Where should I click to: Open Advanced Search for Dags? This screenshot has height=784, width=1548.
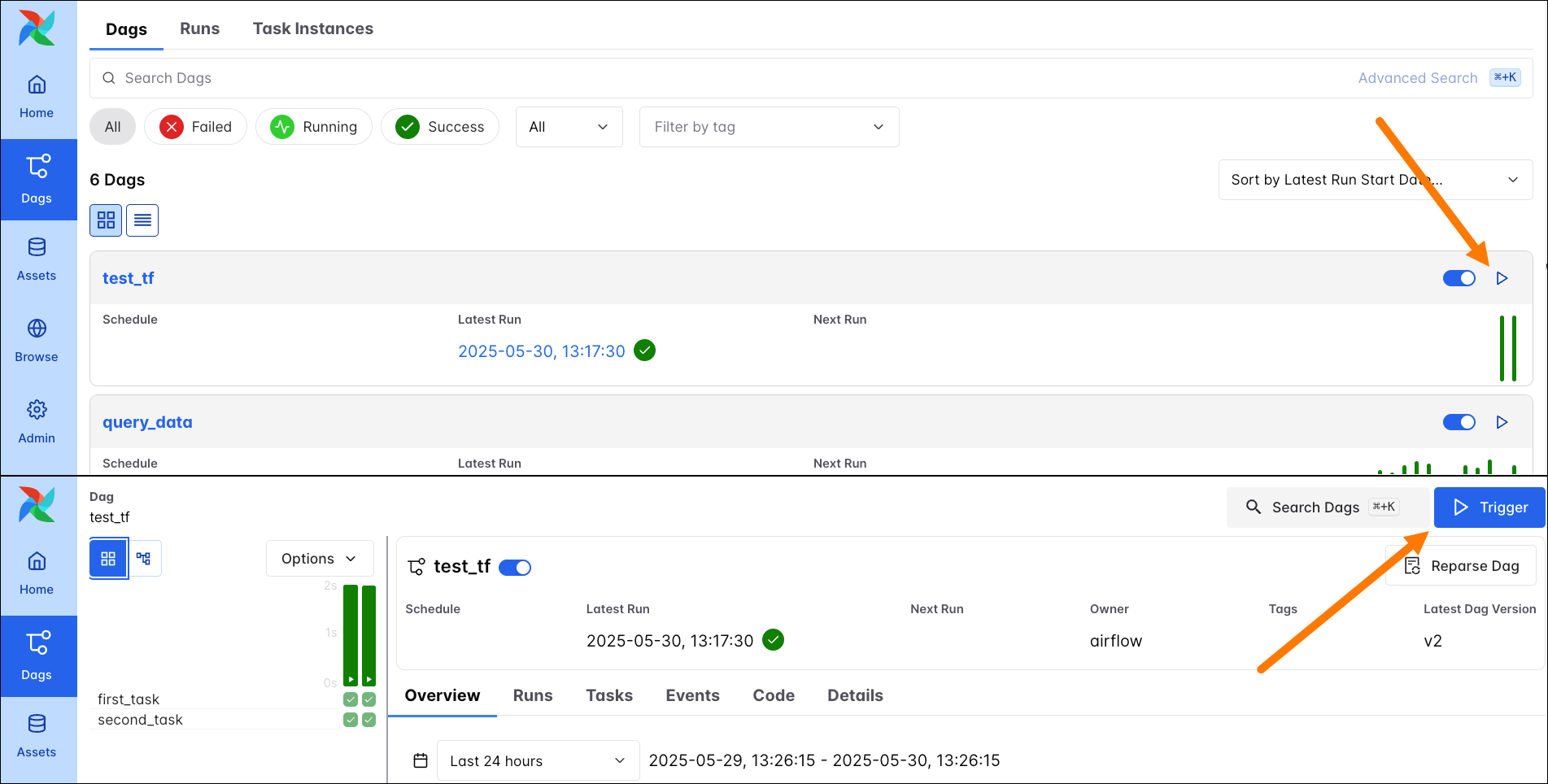click(x=1417, y=77)
